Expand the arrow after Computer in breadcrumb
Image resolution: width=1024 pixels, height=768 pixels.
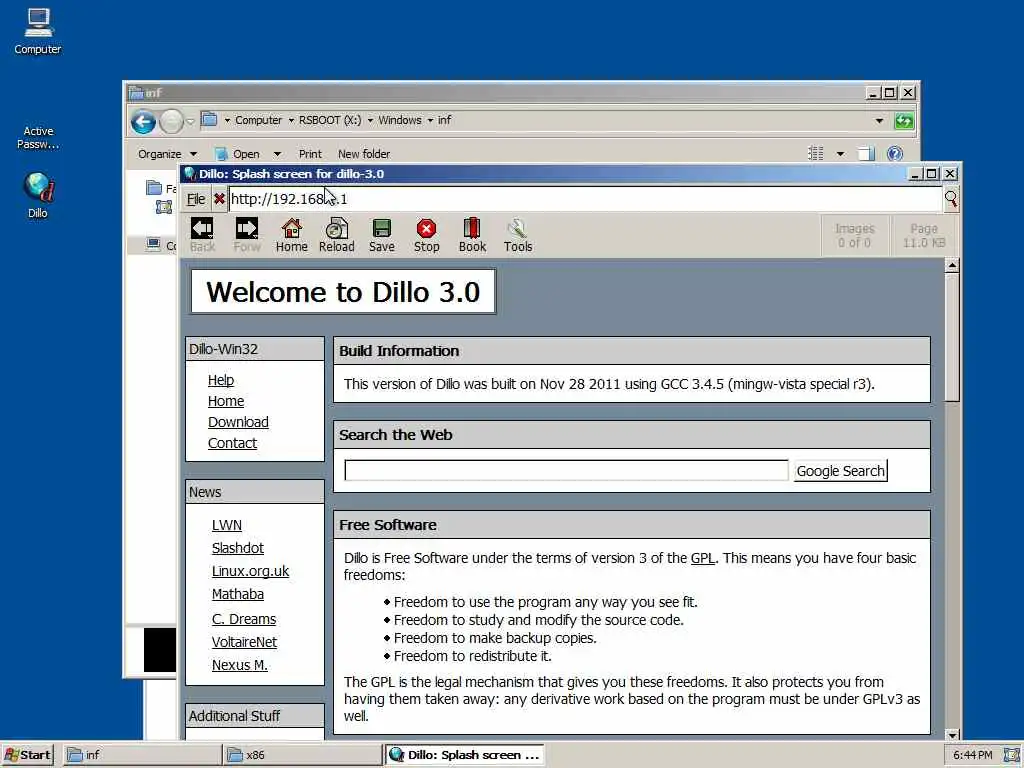coord(291,120)
